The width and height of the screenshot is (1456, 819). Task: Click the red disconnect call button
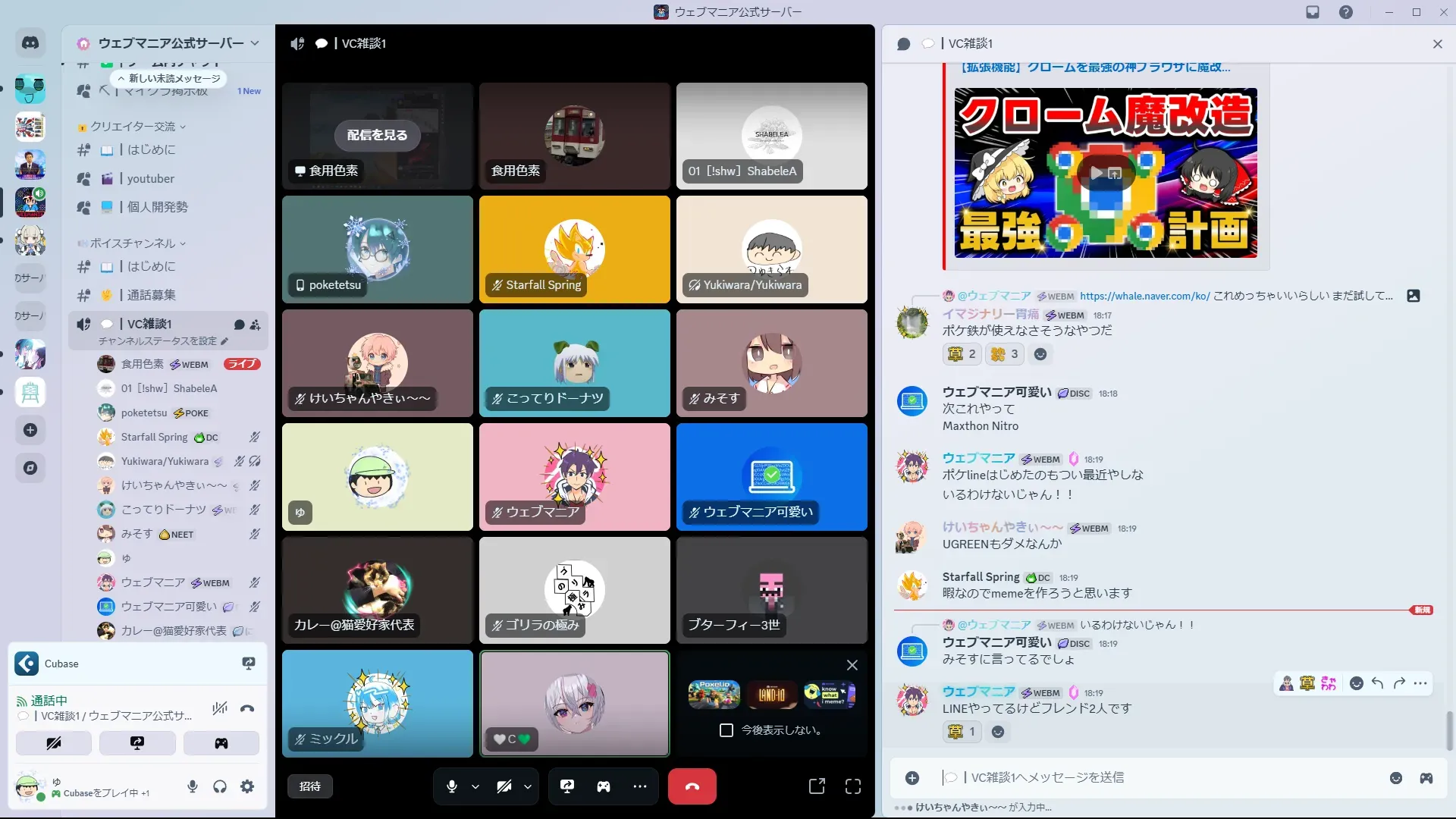[x=692, y=786]
